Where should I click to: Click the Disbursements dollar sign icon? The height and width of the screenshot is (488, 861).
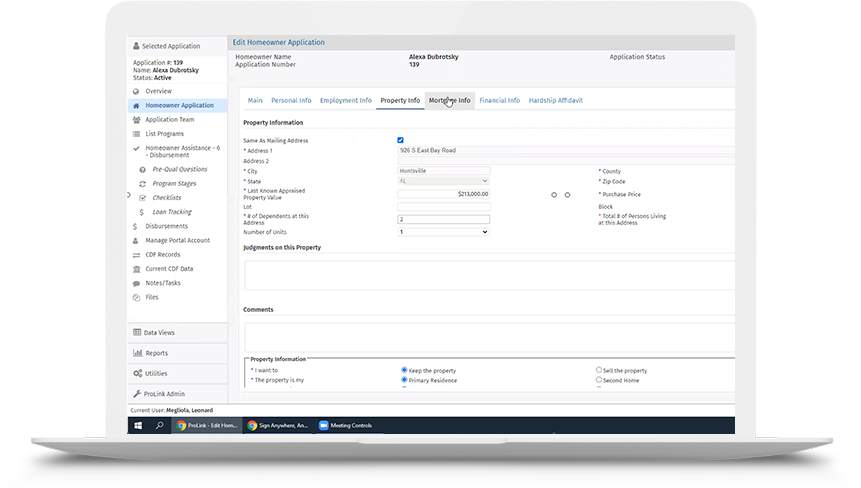coord(136,226)
